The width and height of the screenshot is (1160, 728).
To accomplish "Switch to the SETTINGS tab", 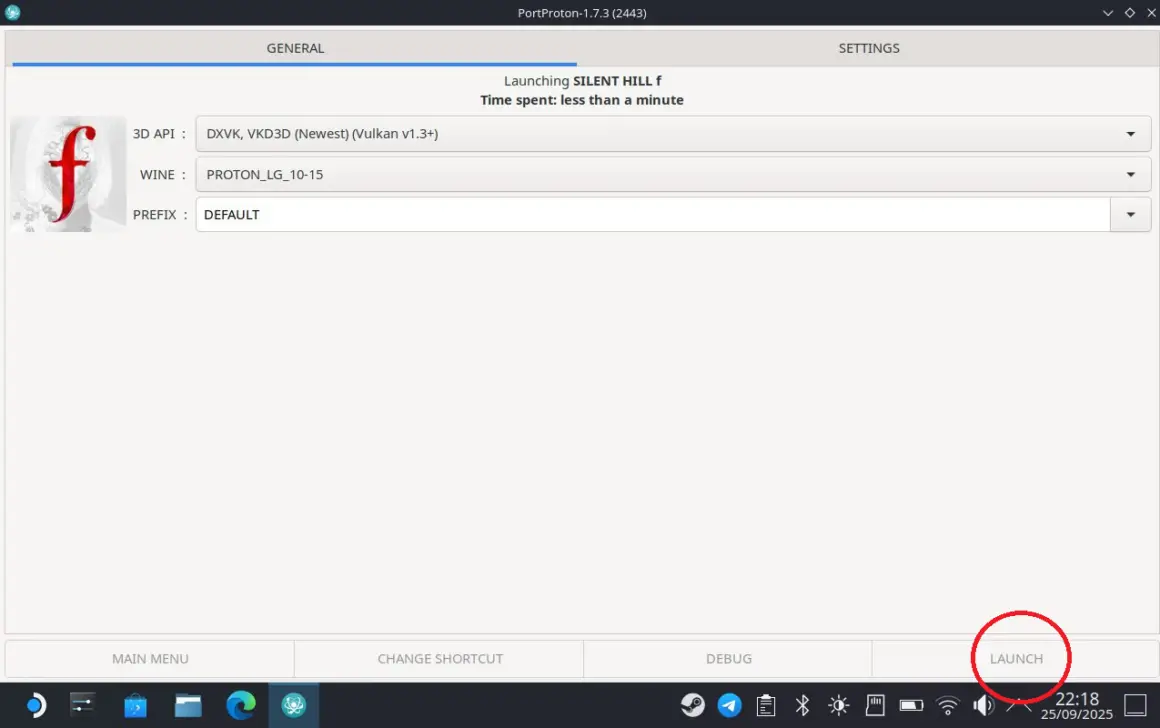I will point(868,48).
